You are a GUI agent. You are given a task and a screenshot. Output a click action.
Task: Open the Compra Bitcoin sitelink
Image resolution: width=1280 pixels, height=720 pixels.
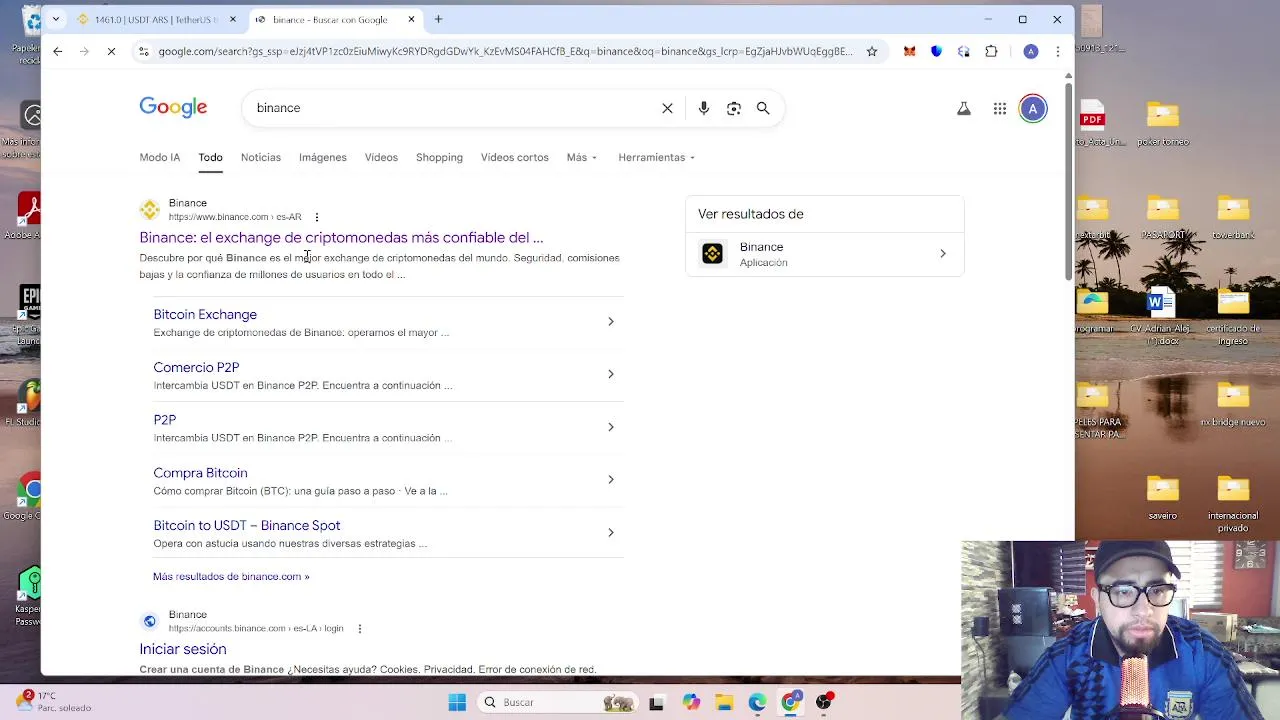tap(200, 473)
